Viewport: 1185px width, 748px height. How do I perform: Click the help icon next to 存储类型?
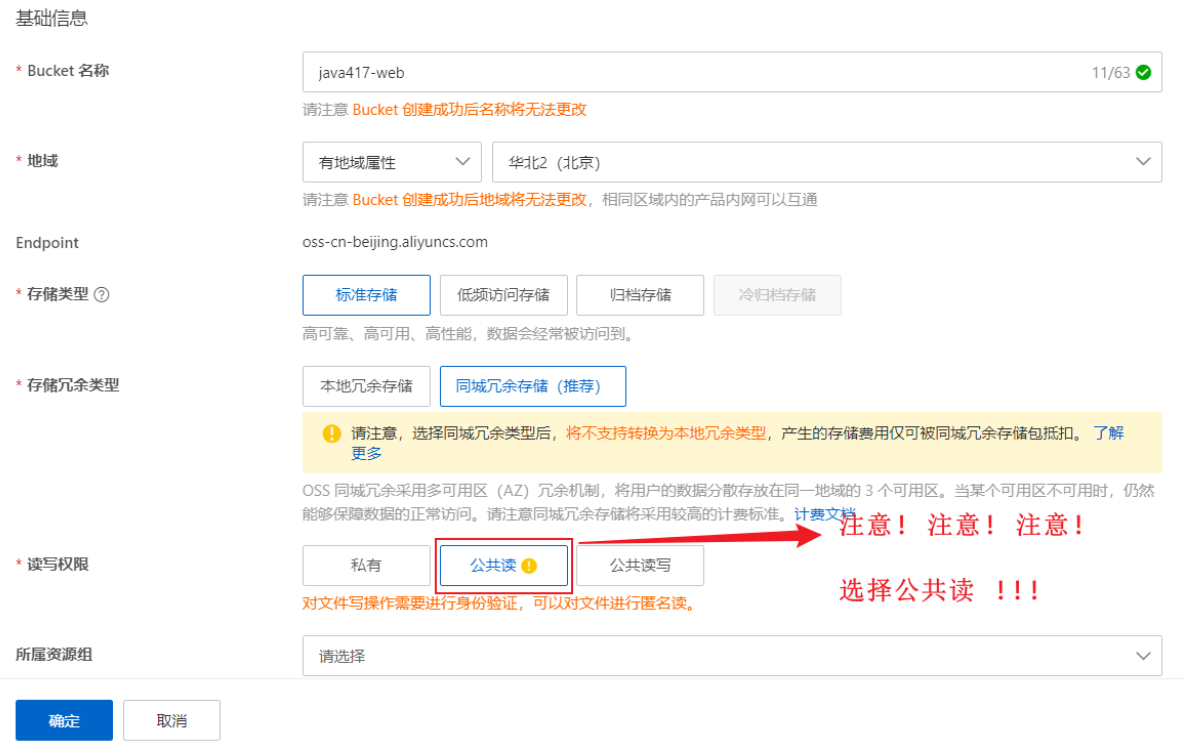tap(100, 294)
